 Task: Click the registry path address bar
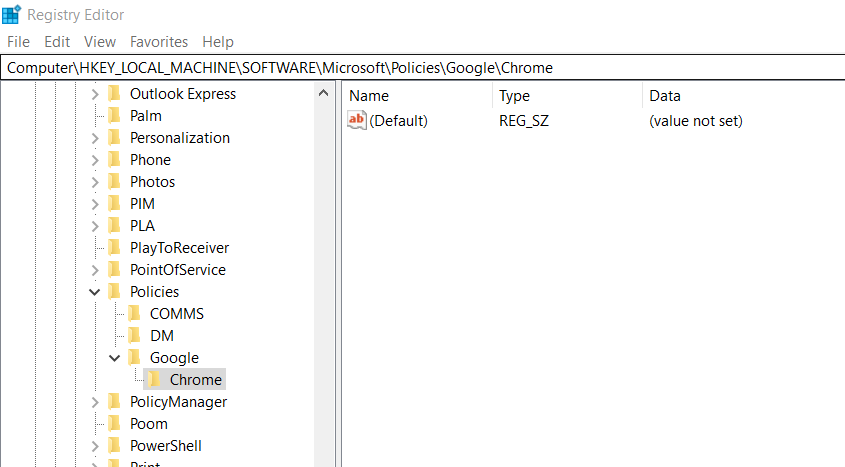[422, 68]
